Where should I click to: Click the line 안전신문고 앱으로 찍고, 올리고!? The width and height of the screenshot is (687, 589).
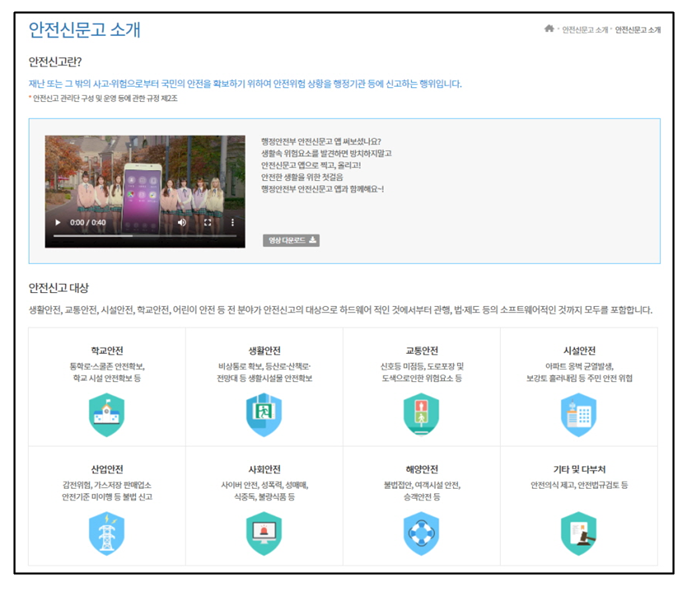click(x=311, y=165)
